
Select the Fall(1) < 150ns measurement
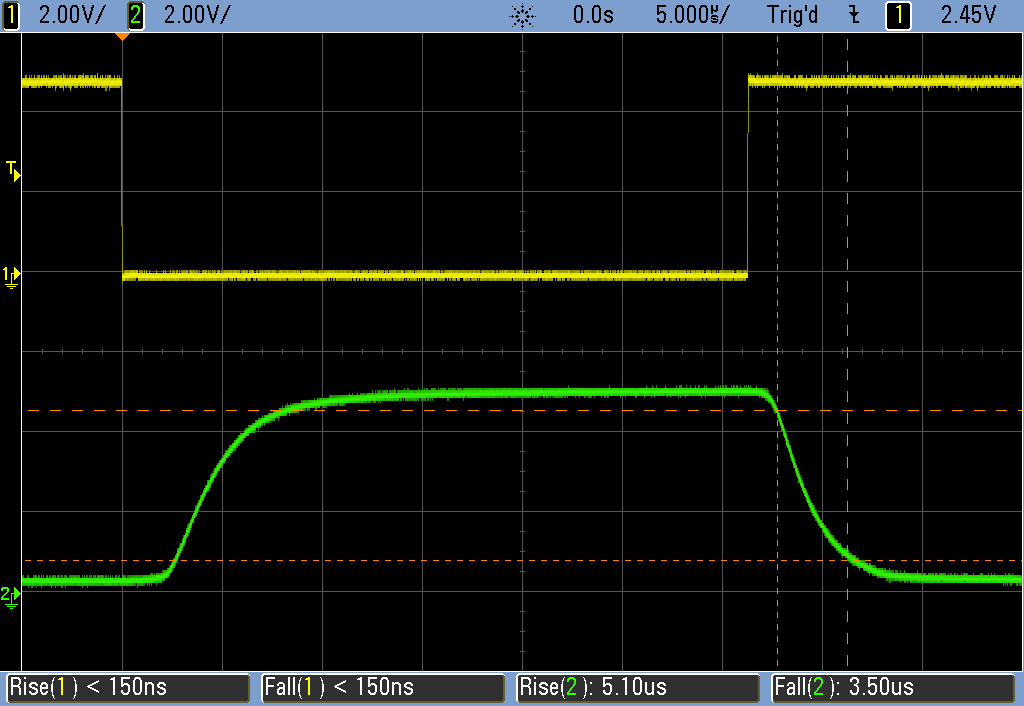[x=383, y=688]
